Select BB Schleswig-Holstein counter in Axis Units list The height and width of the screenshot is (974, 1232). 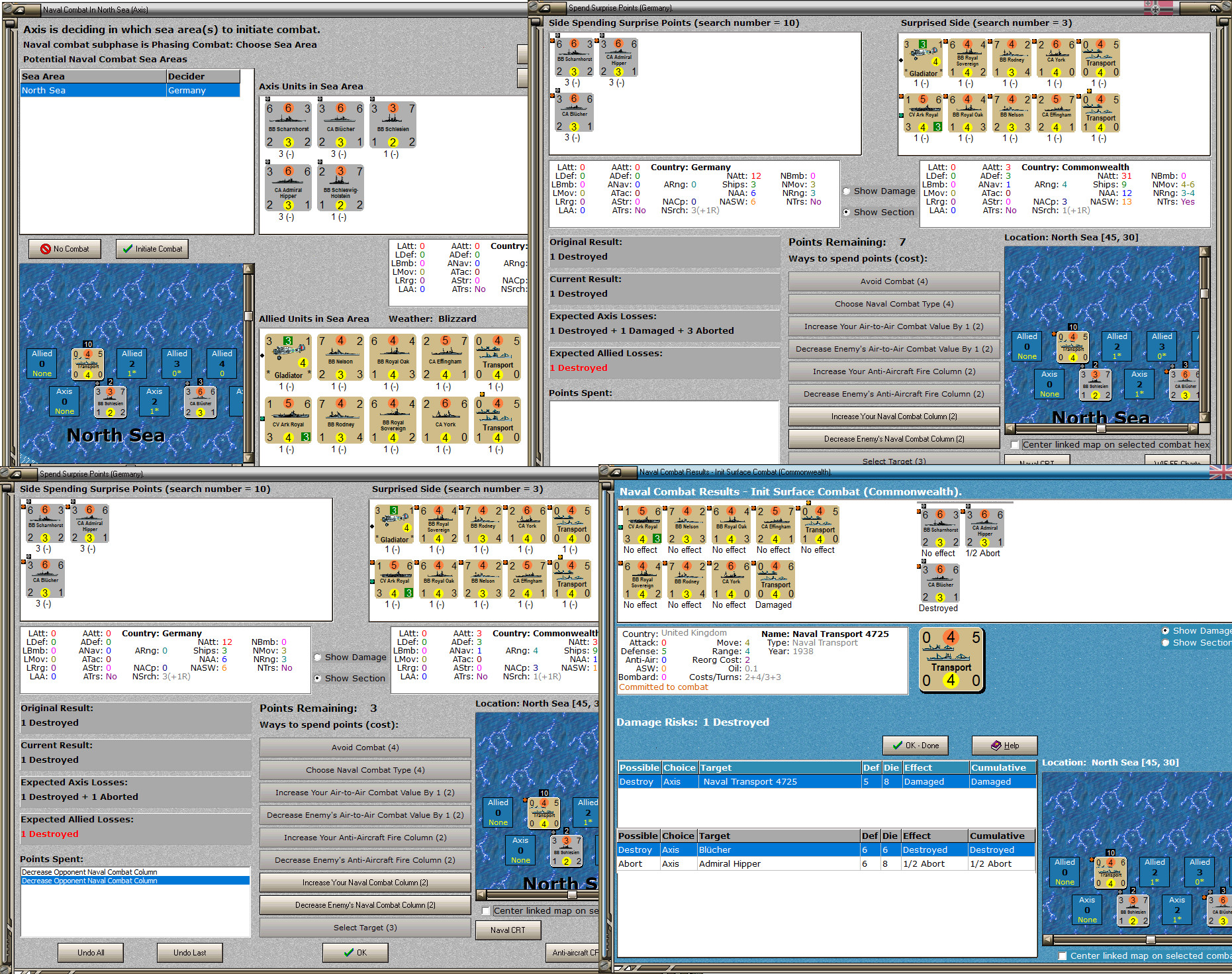pyautogui.click(x=340, y=187)
